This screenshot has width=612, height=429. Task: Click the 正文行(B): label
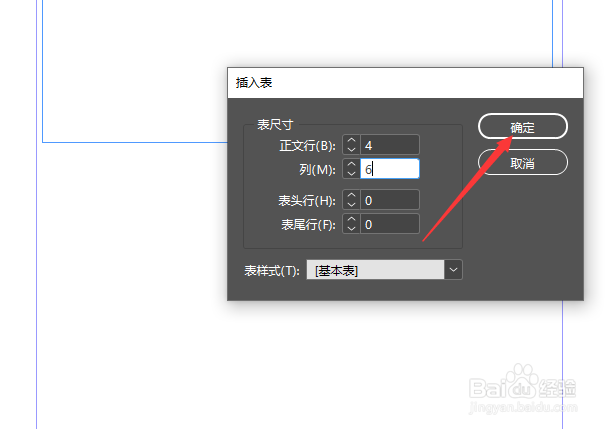click(308, 146)
